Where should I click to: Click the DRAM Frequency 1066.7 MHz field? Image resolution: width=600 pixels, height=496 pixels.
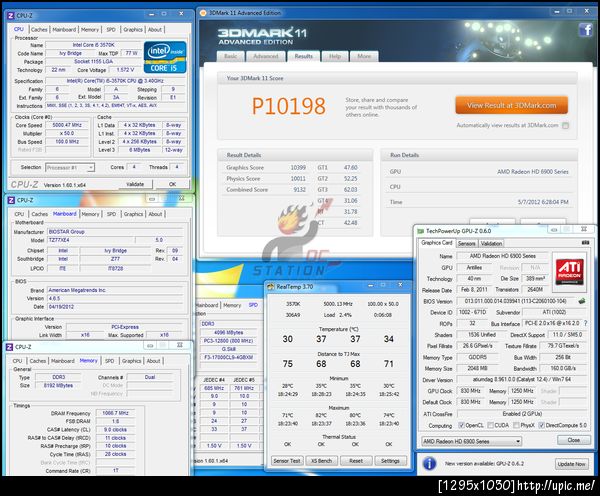(x=116, y=413)
